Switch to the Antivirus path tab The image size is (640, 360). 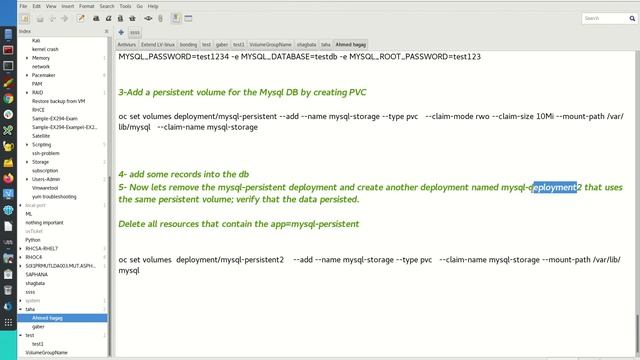point(127,44)
